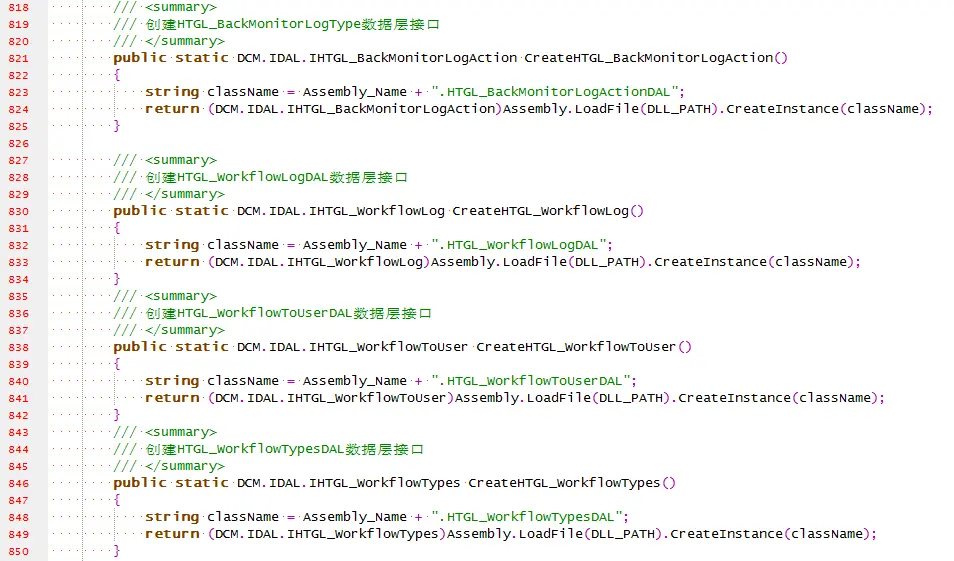954x561 pixels.
Task: Click line number 821 in the gutter
Action: click(x=18, y=58)
